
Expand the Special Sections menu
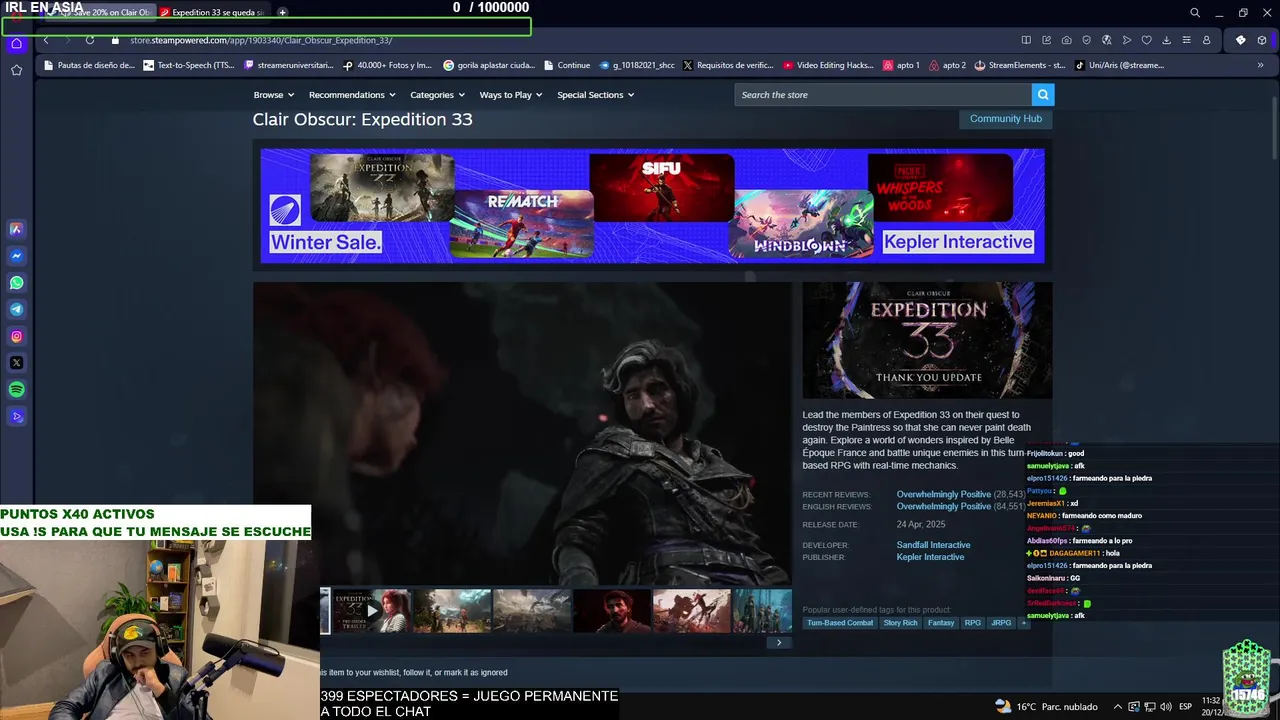595,95
